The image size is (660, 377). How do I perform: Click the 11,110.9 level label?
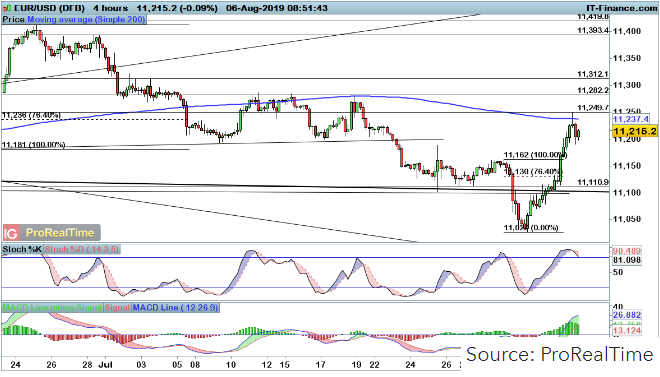593,182
